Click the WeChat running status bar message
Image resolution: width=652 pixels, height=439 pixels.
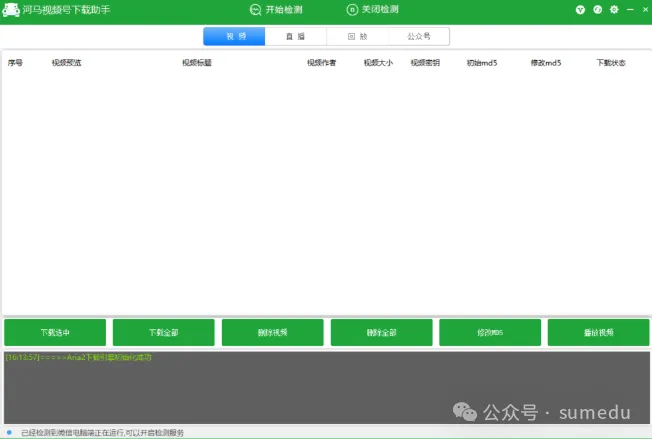click(x=102, y=433)
